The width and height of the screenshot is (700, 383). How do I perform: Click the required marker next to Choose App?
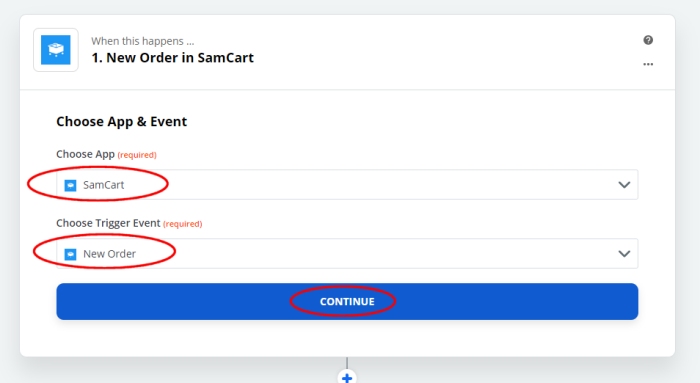click(137, 155)
